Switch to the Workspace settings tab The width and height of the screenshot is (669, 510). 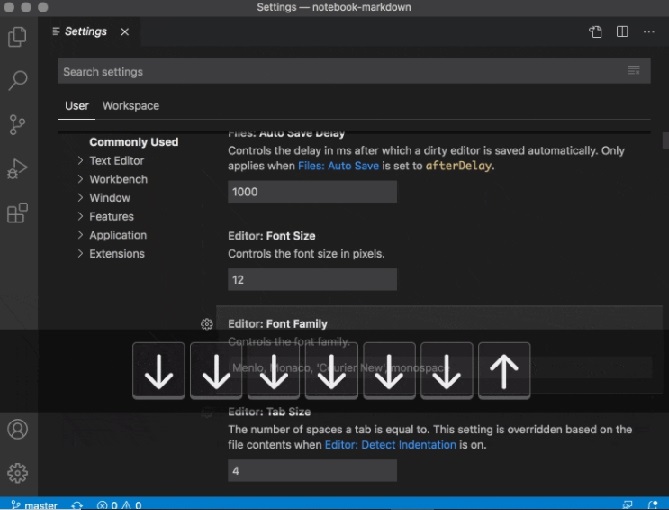[131, 106]
